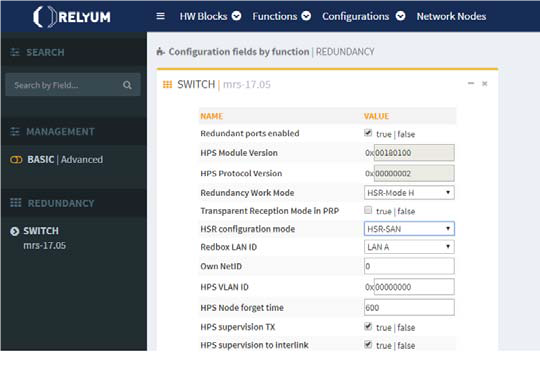Uncheck Redundant ports enabled checkbox
This screenshot has width=540, height=387.
[368, 133]
